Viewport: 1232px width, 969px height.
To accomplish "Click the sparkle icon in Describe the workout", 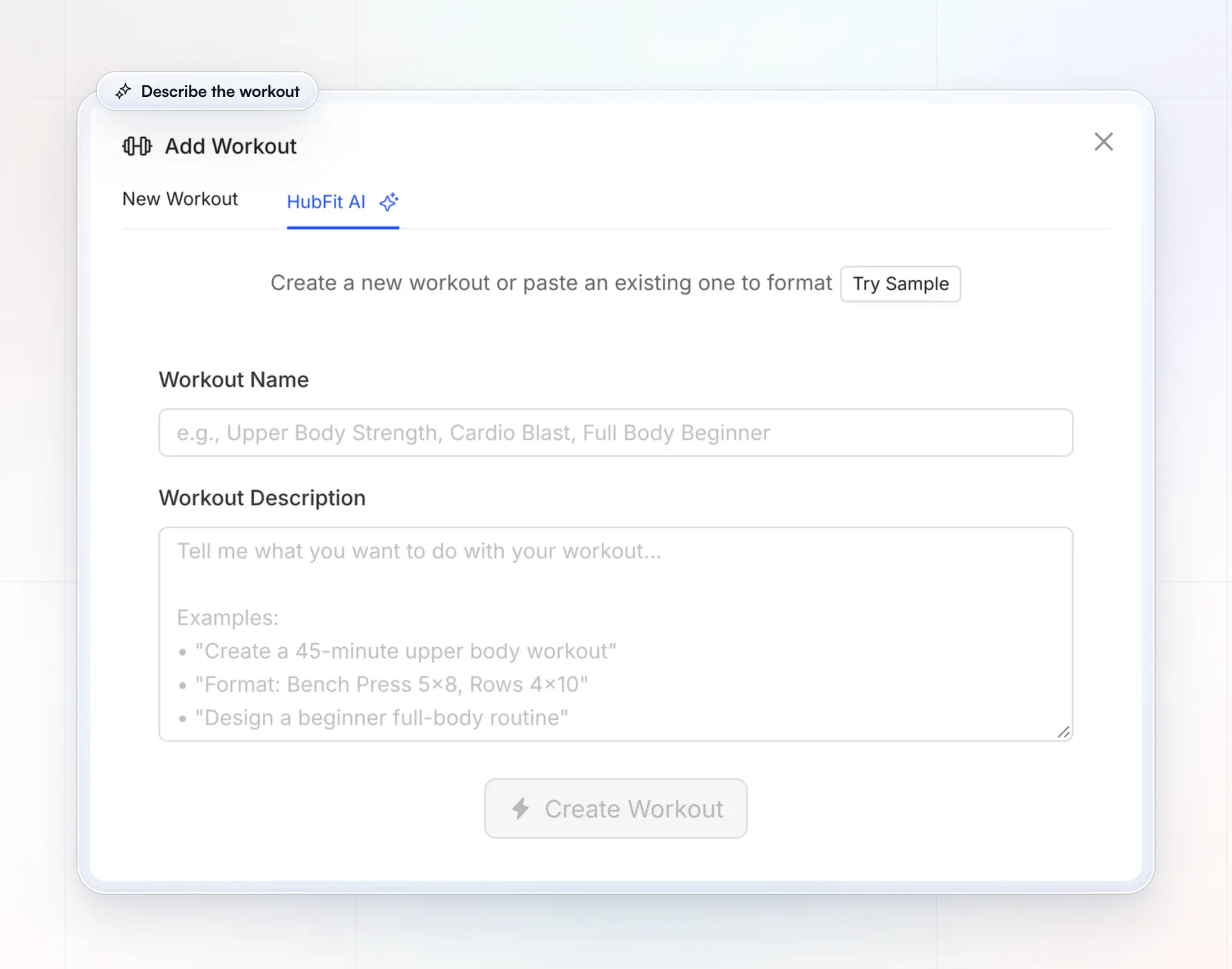I will tap(123, 91).
